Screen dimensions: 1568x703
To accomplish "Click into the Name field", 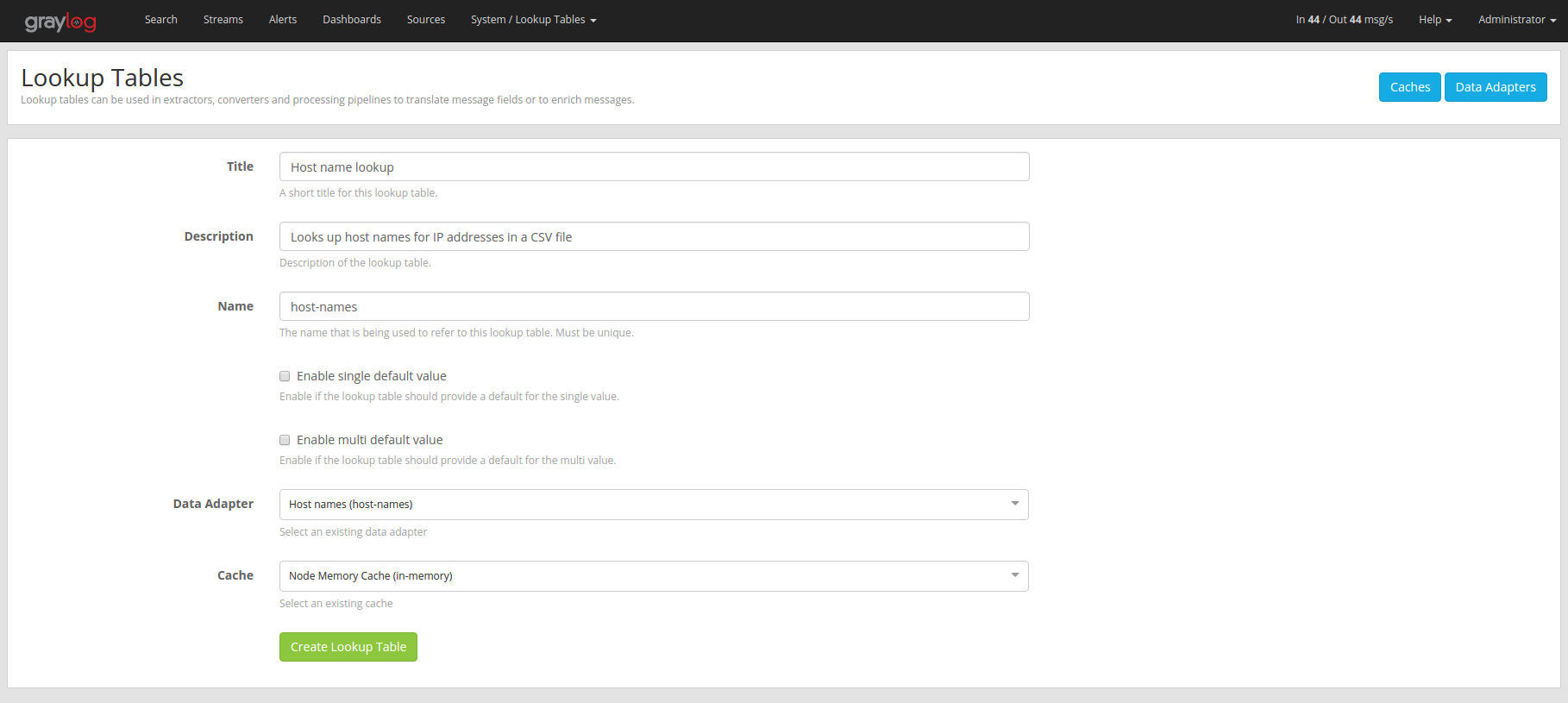I will 654,307.
